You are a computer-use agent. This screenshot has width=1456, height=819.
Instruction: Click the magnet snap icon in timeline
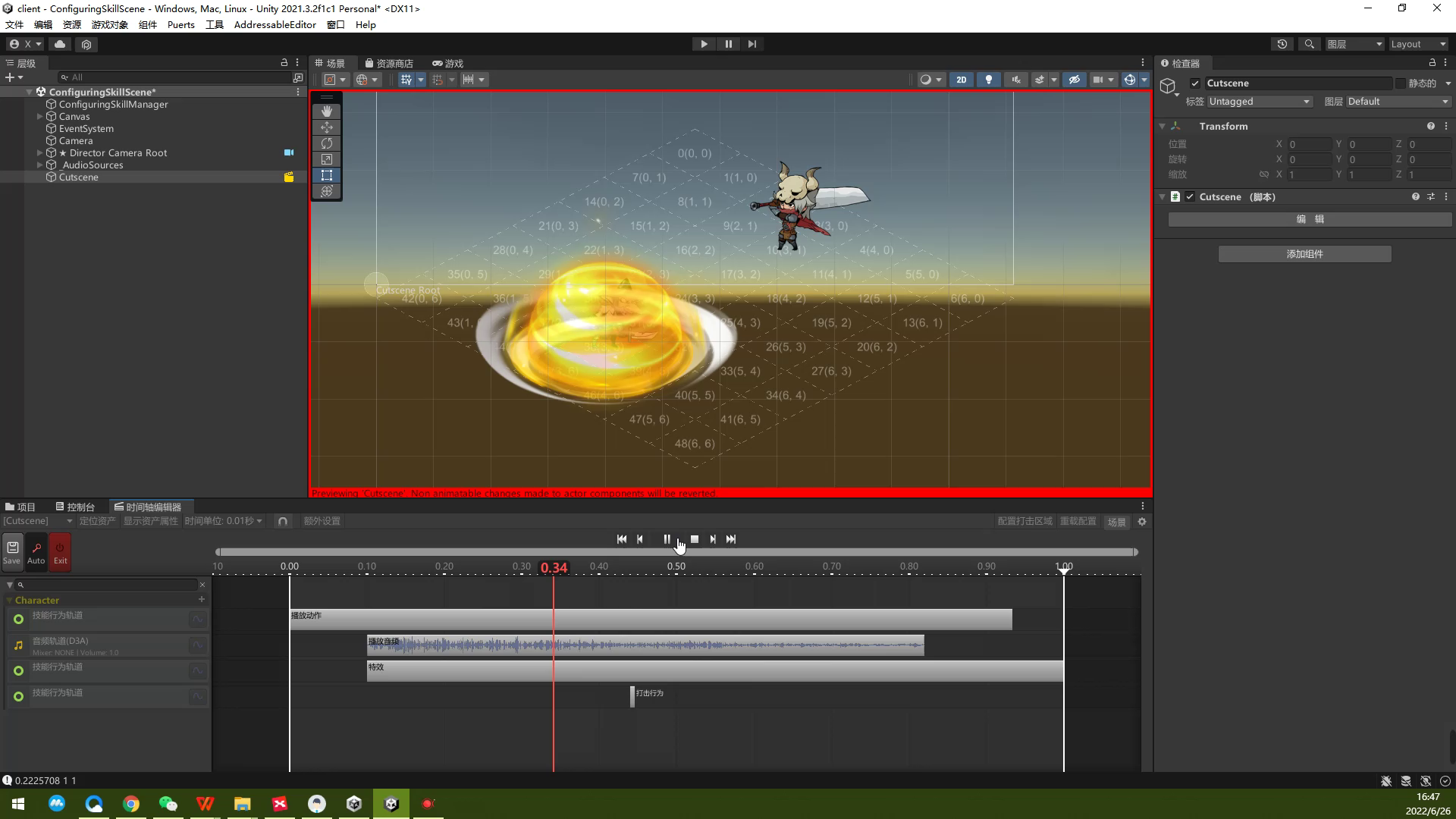tap(283, 521)
